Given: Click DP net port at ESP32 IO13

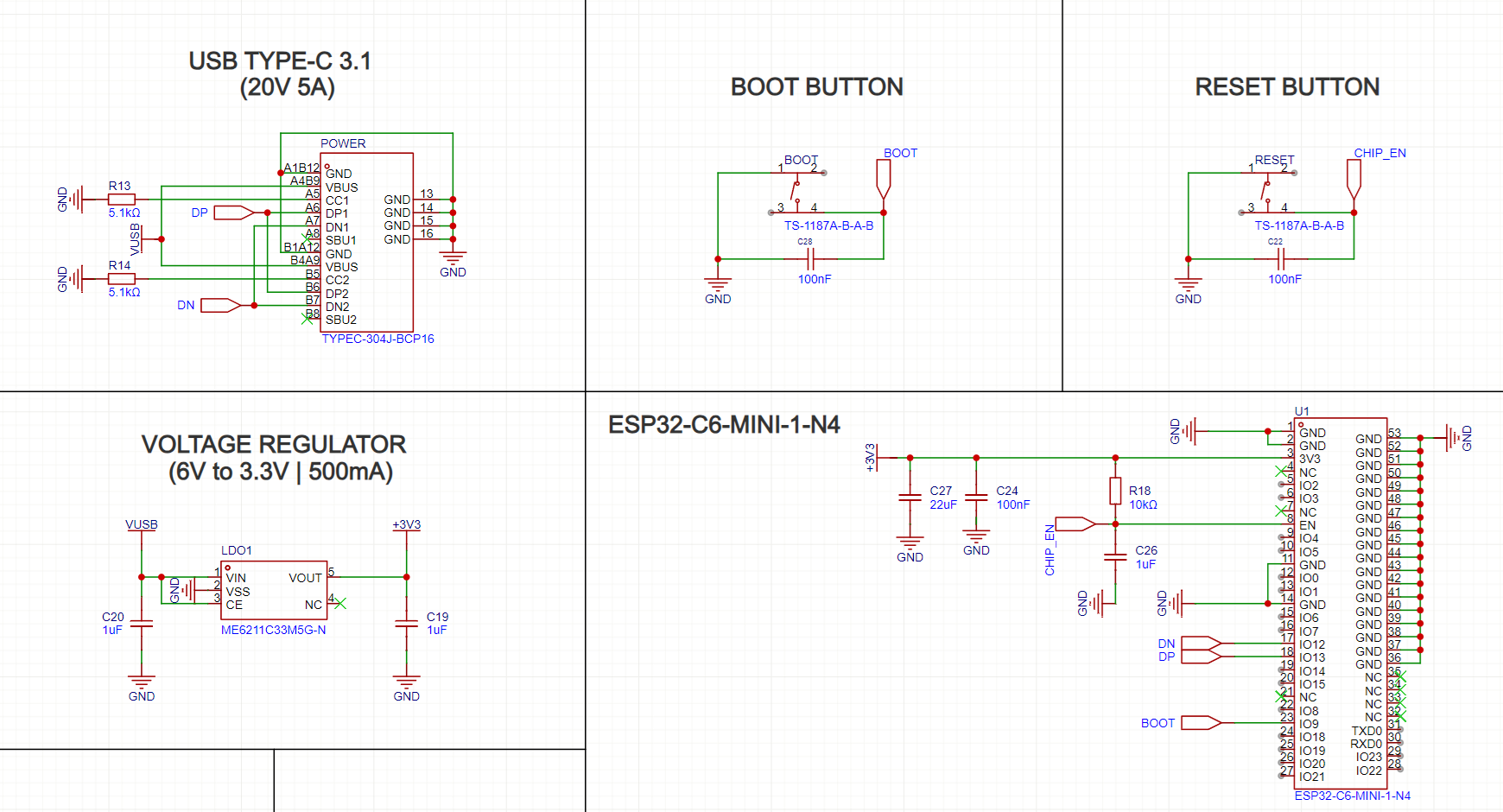Looking at the screenshot, I should pos(1202,657).
